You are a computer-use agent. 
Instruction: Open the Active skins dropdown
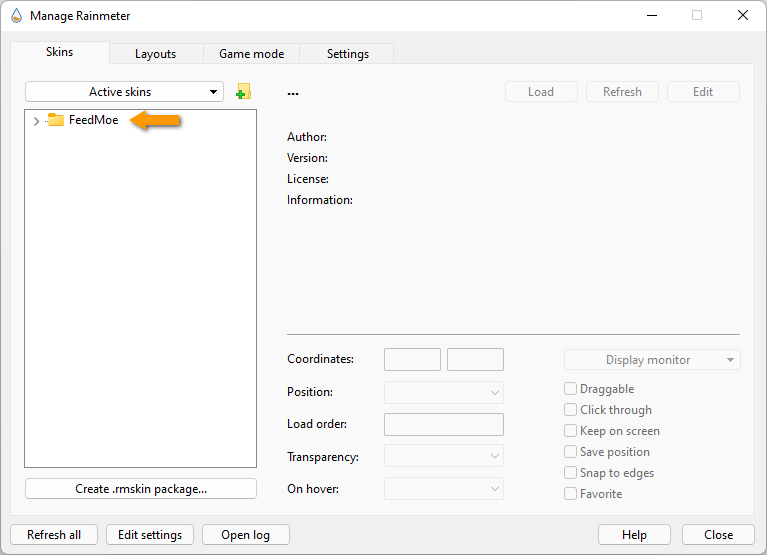click(124, 92)
